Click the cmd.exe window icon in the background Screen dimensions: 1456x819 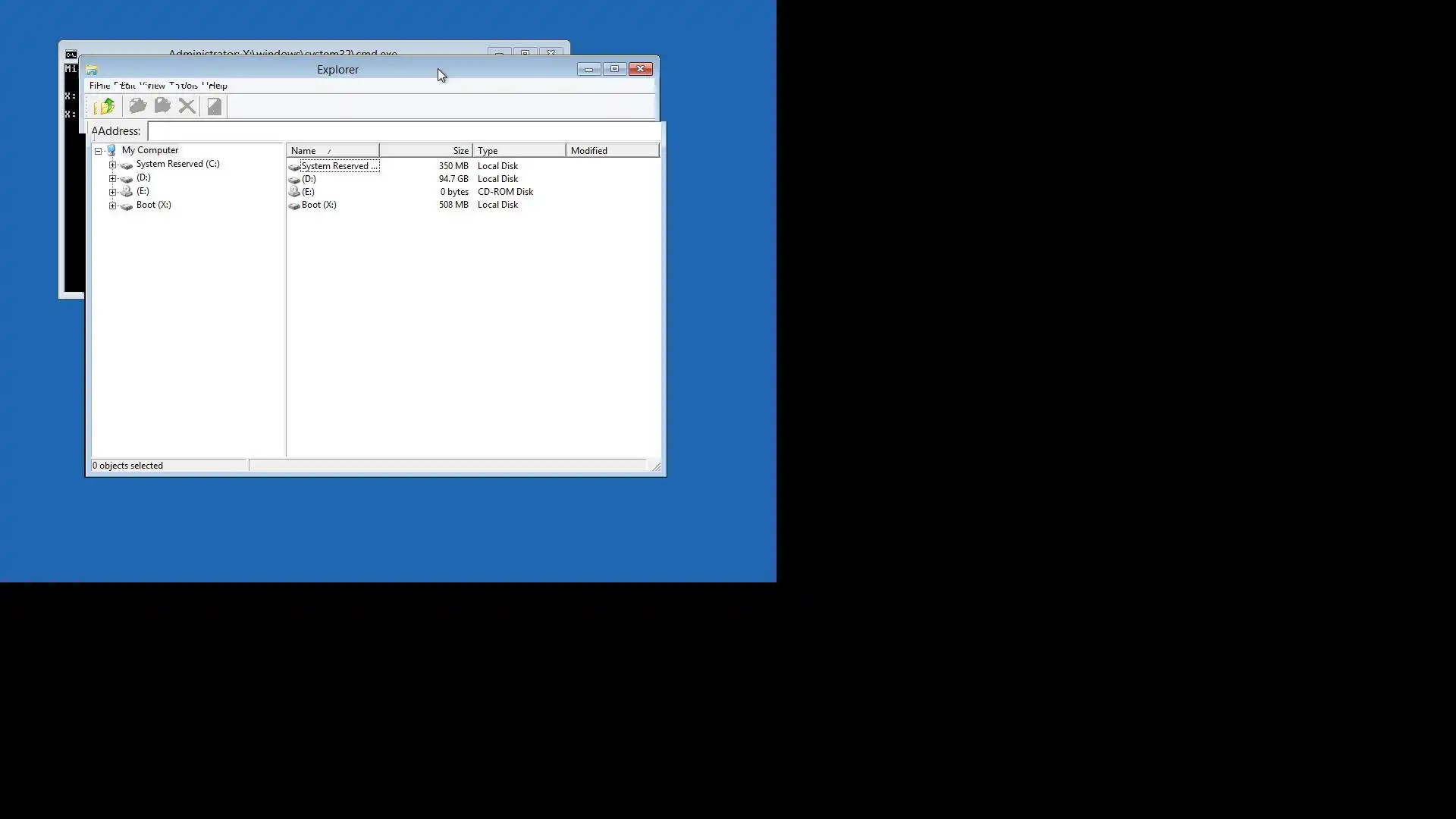coord(71,55)
